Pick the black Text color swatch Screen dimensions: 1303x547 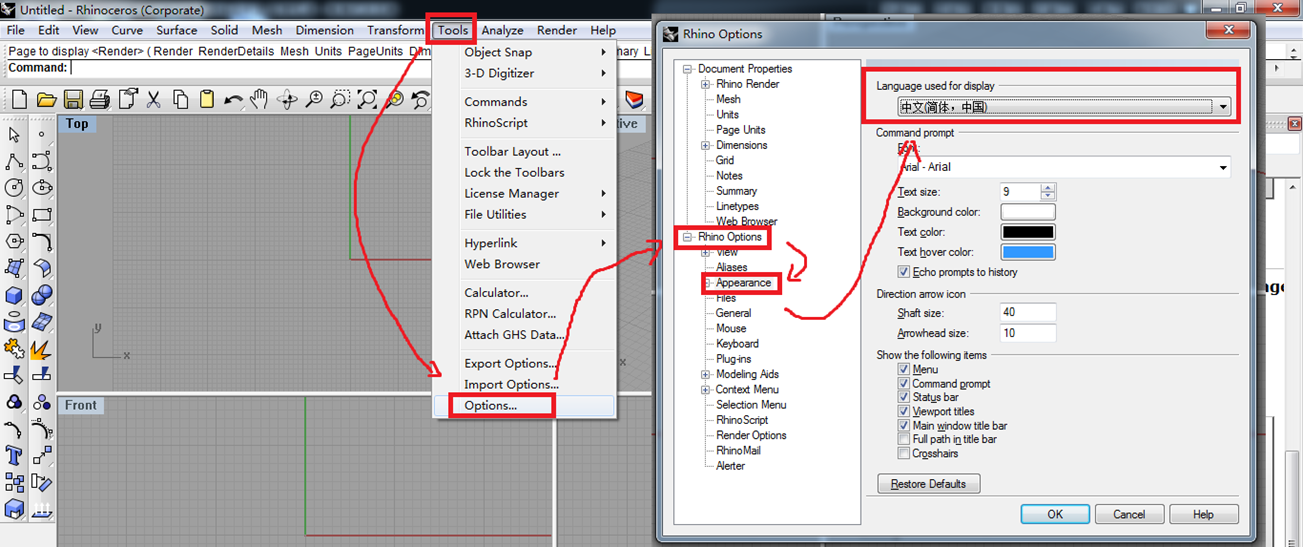(1028, 232)
